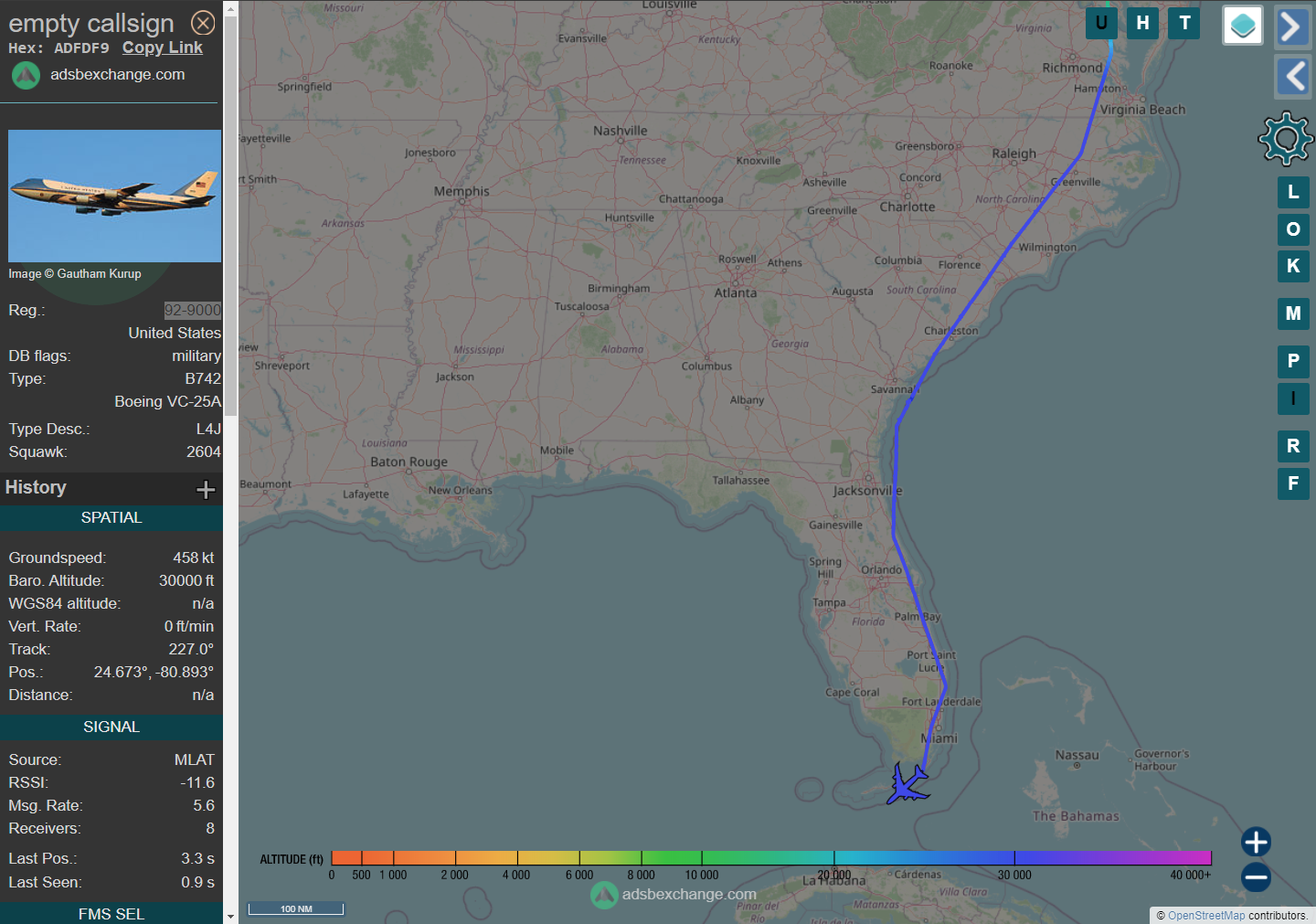Toggle the I map option button
Image resolution: width=1316 pixels, height=924 pixels.
[x=1293, y=398]
